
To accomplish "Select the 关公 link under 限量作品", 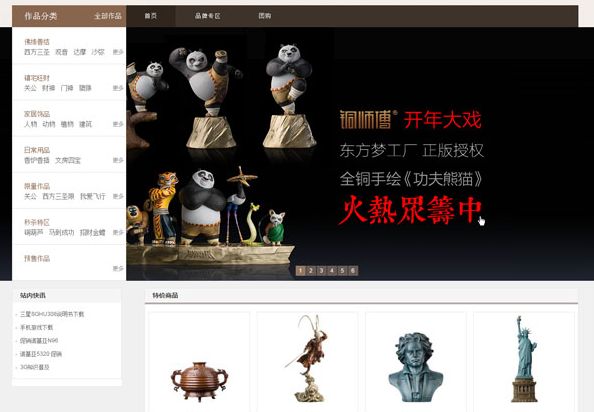I will tap(30, 196).
